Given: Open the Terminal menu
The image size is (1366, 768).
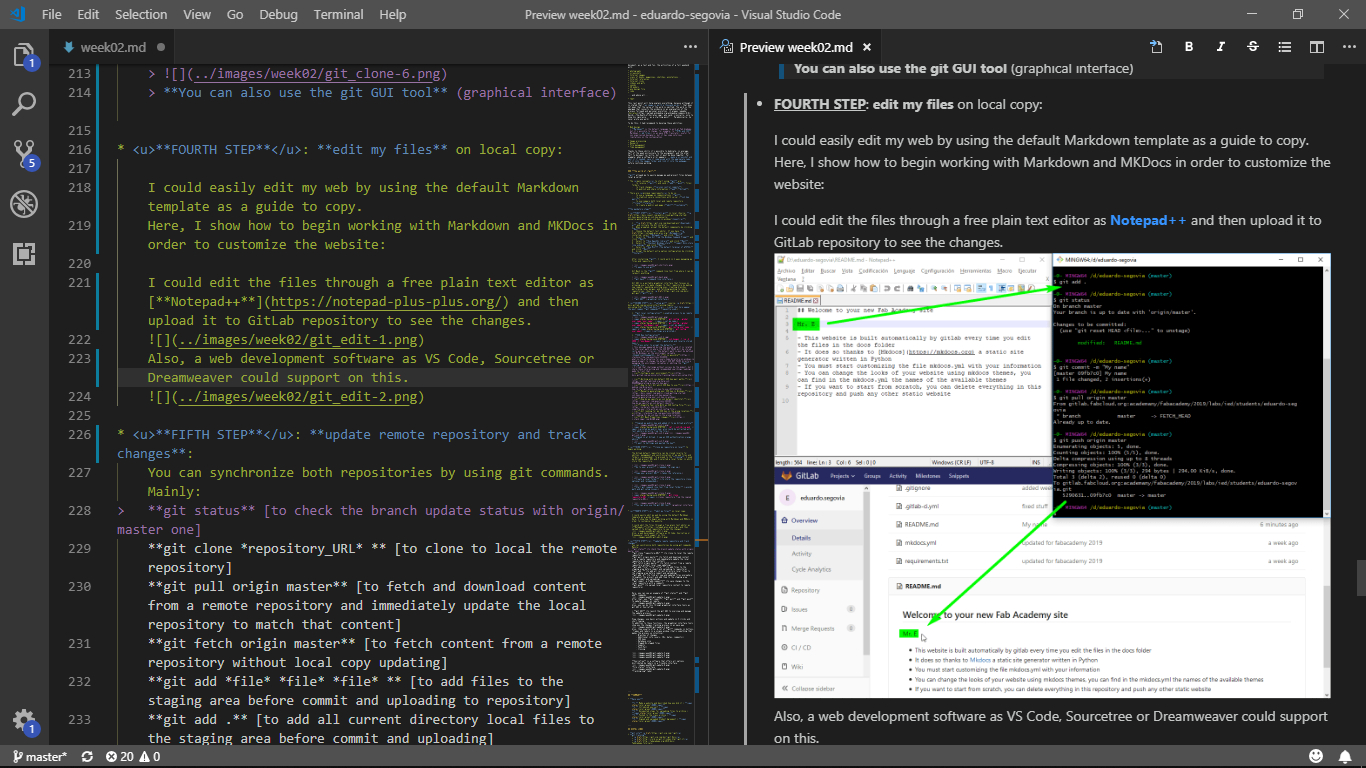Looking at the screenshot, I should pyautogui.click(x=338, y=14).
